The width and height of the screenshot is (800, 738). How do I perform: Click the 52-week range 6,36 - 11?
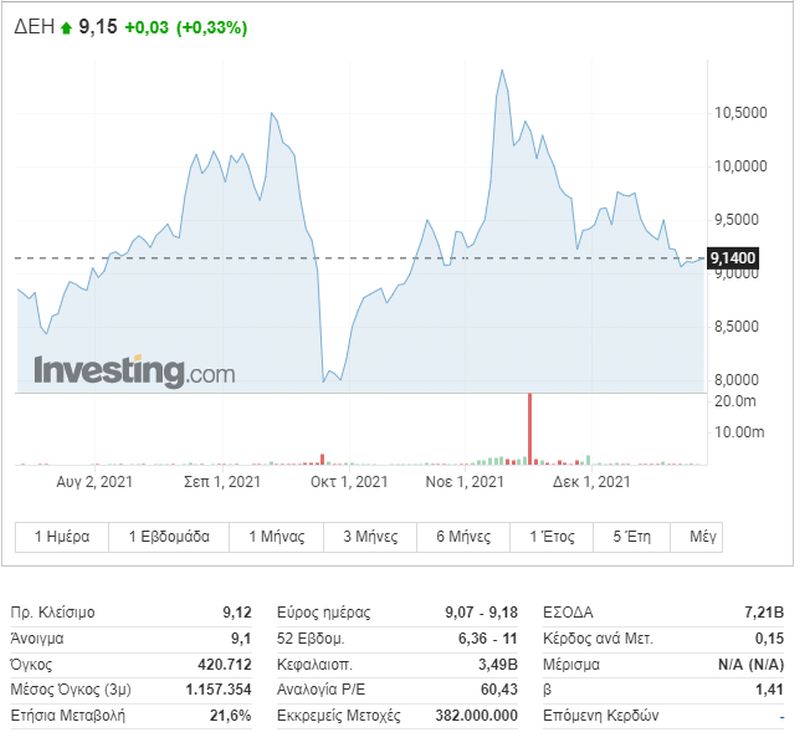coord(488,638)
